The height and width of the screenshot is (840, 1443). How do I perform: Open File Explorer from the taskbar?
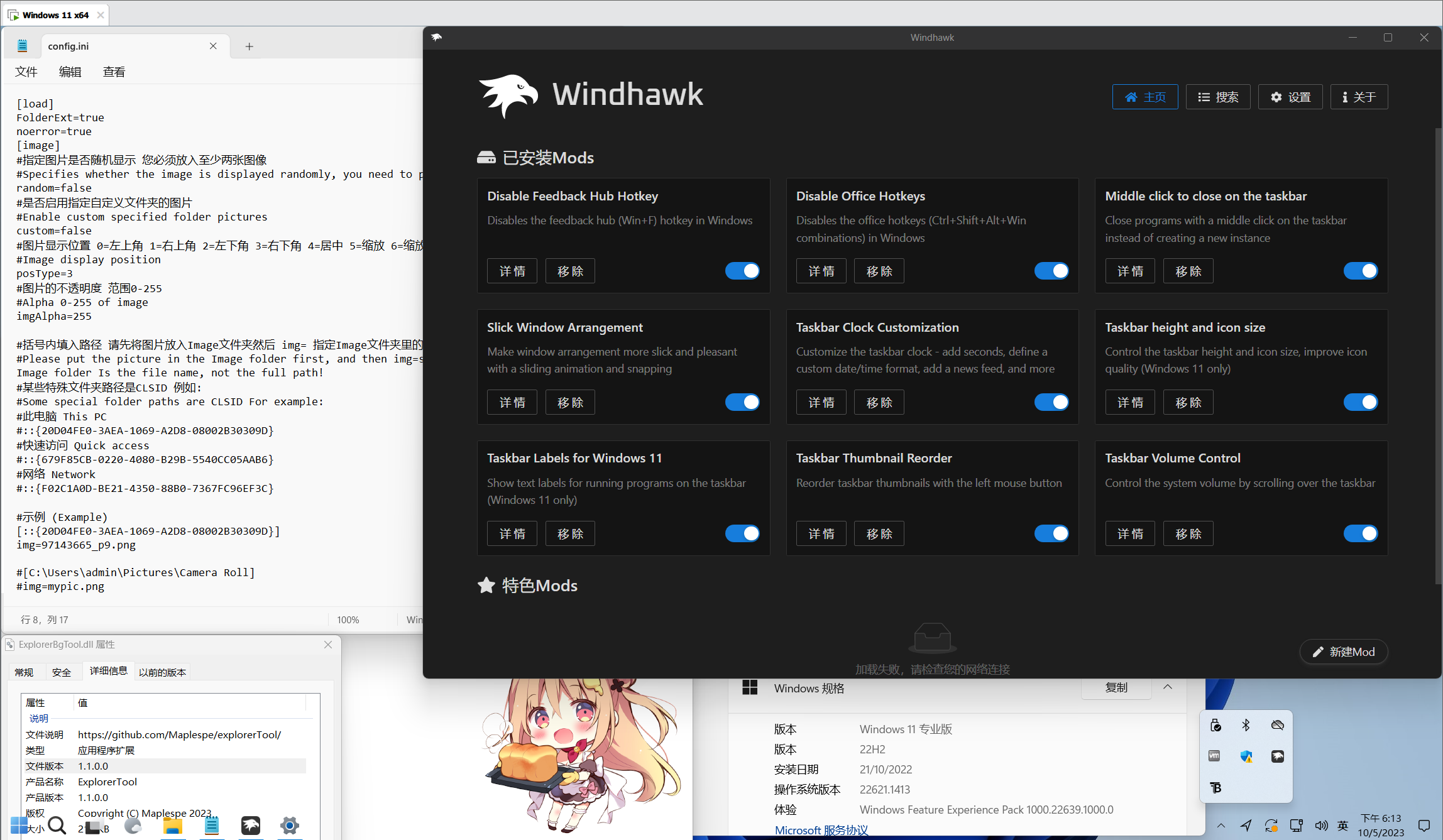[172, 826]
